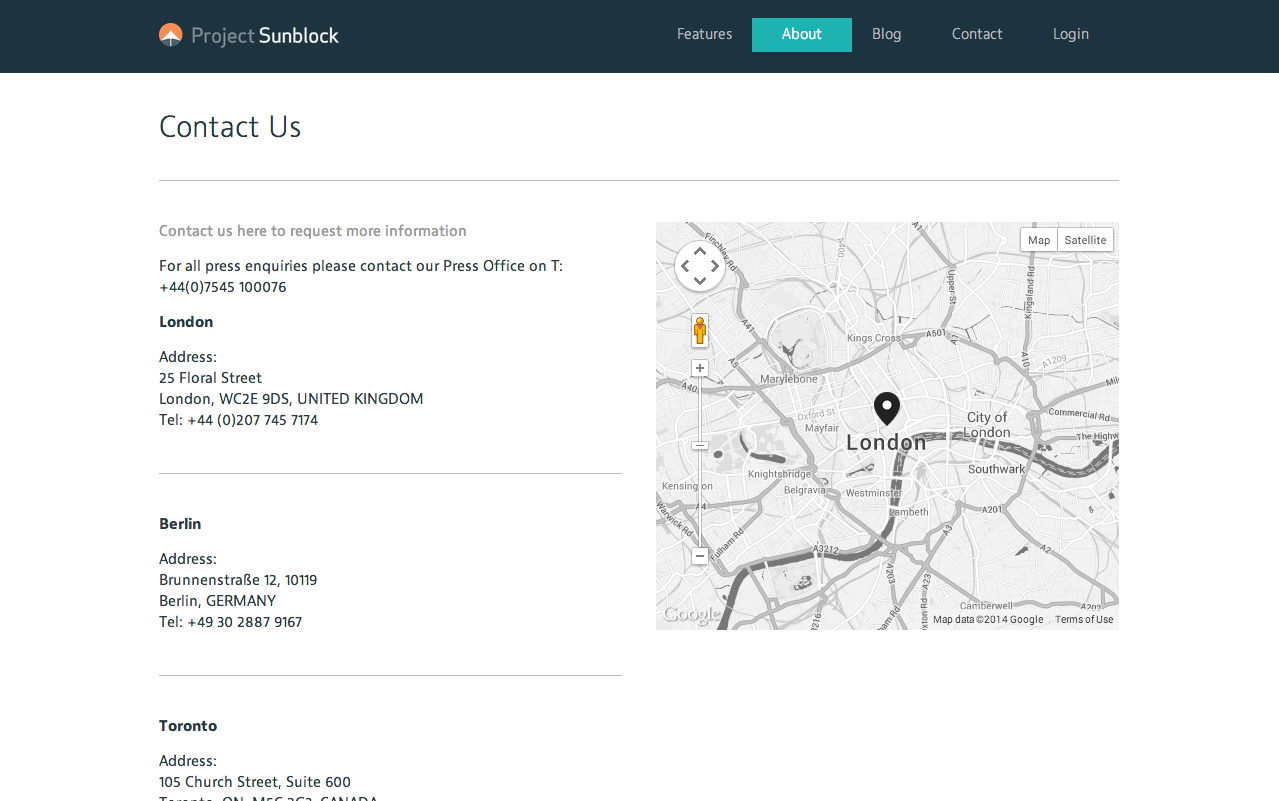Open the Features menu item

coord(704,34)
